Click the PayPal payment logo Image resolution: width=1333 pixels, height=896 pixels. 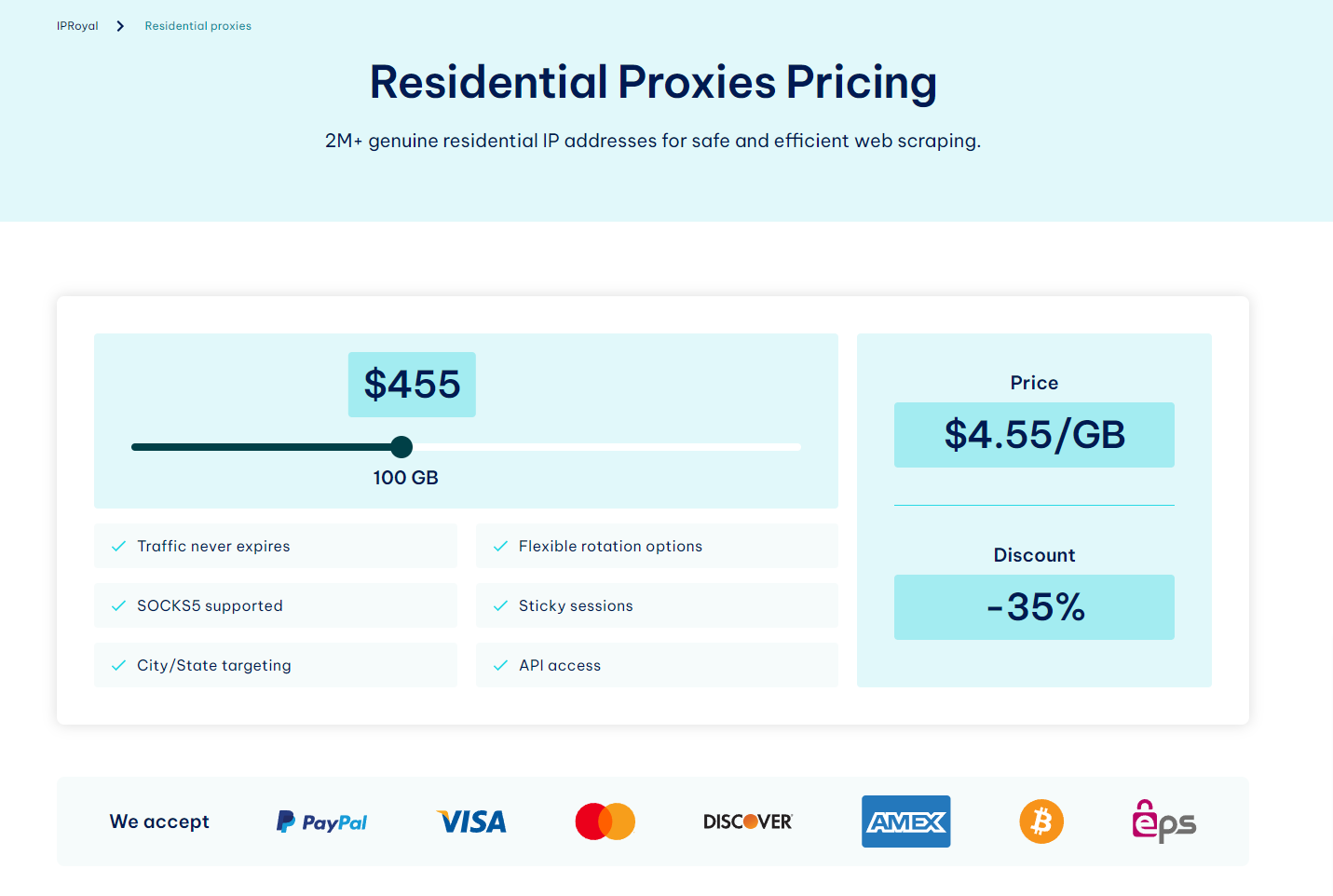[x=322, y=821]
